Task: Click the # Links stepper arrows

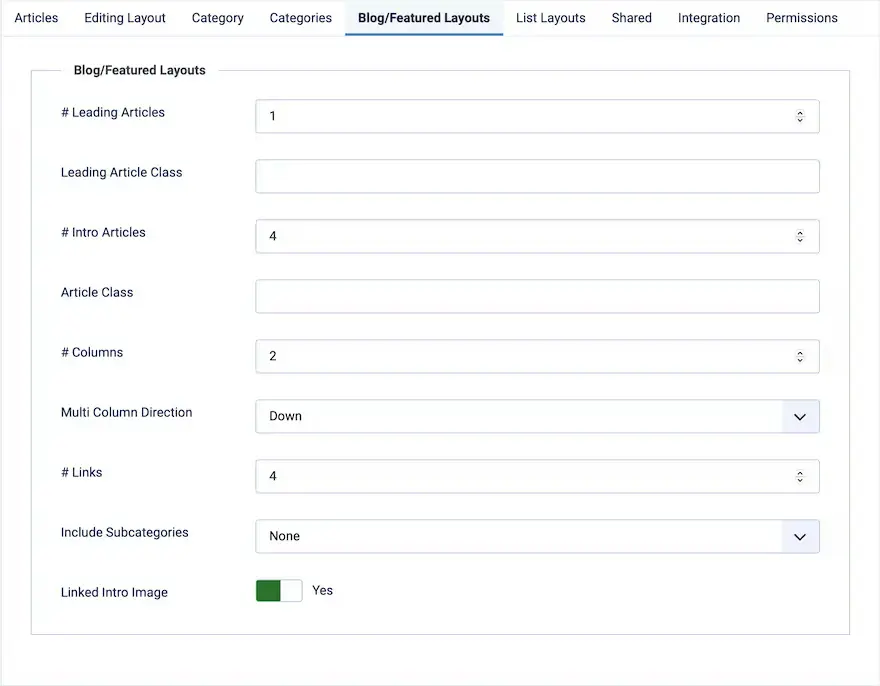Action: tap(800, 476)
